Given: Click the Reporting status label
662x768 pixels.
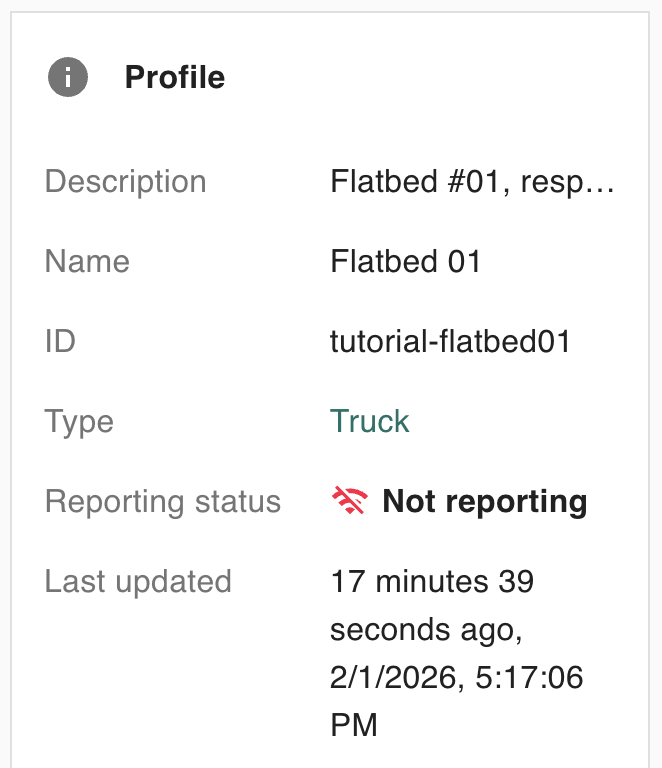Looking at the screenshot, I should click(162, 501).
